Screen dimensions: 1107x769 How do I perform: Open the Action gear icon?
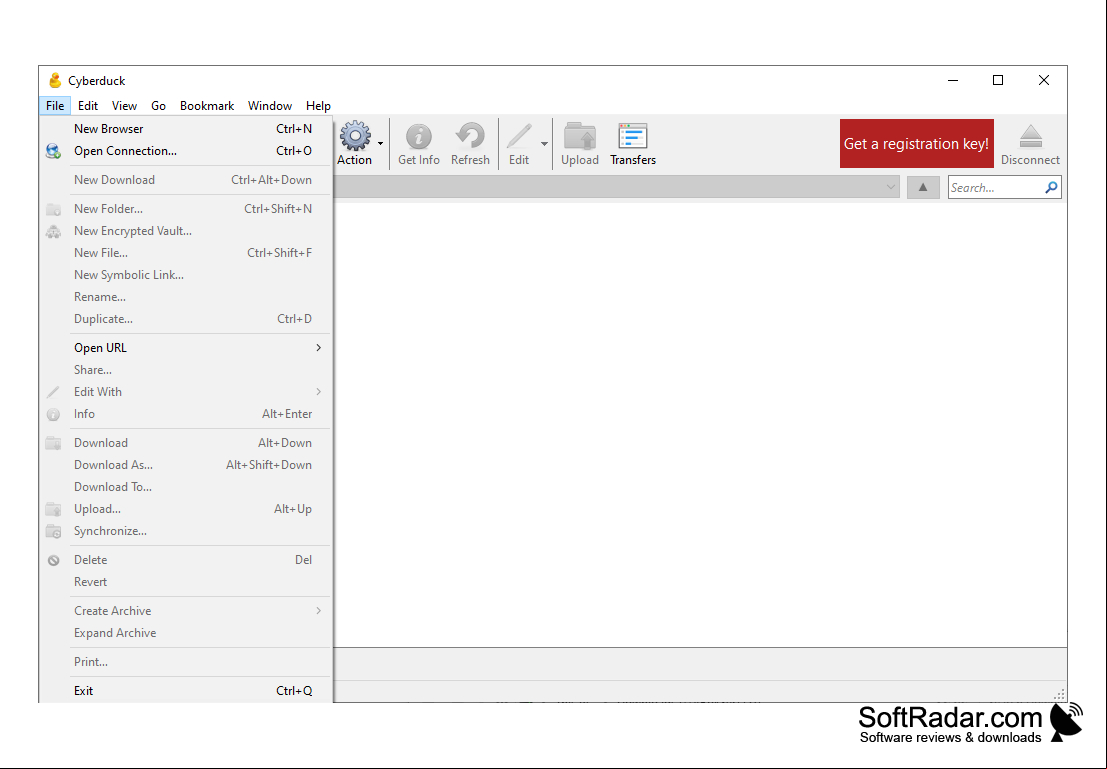tap(354, 136)
